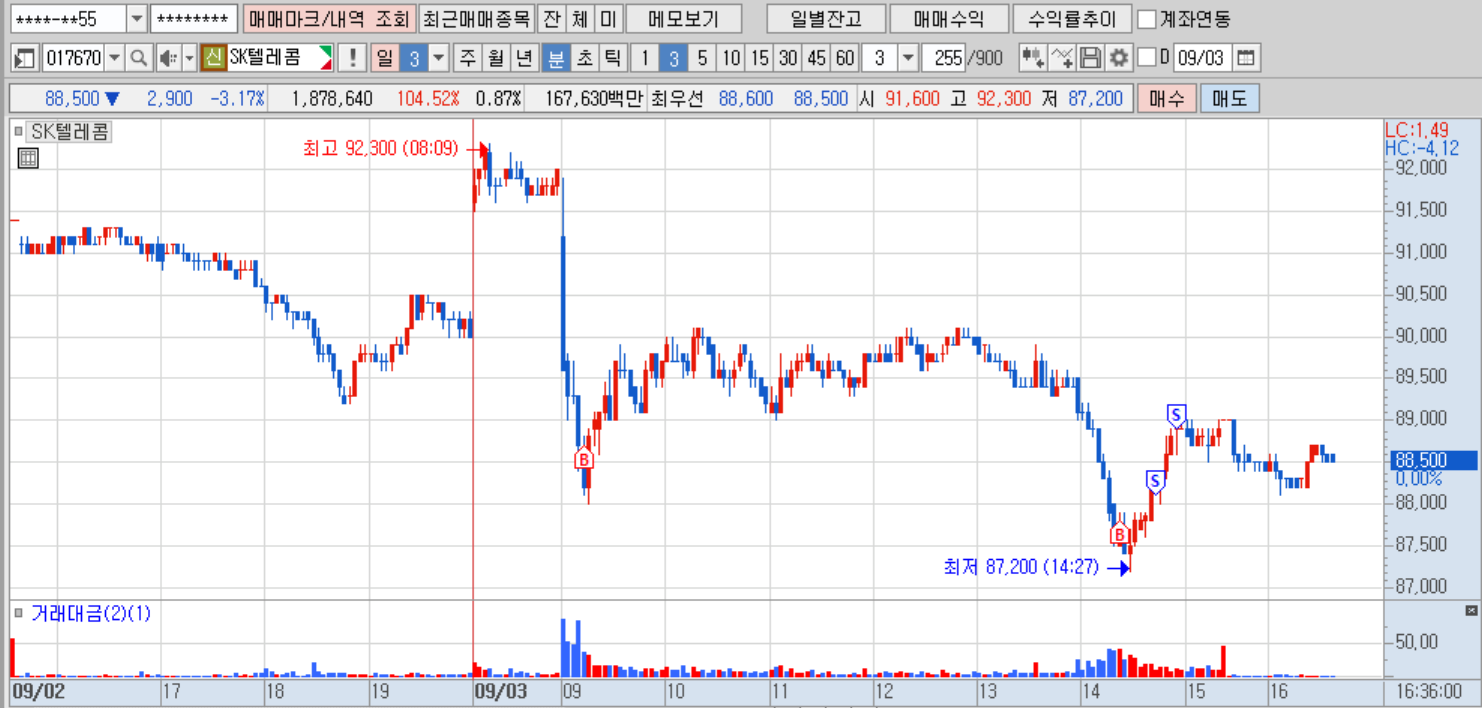
Task: Enable the 계좌연동 checkbox
Action: tap(1148, 19)
